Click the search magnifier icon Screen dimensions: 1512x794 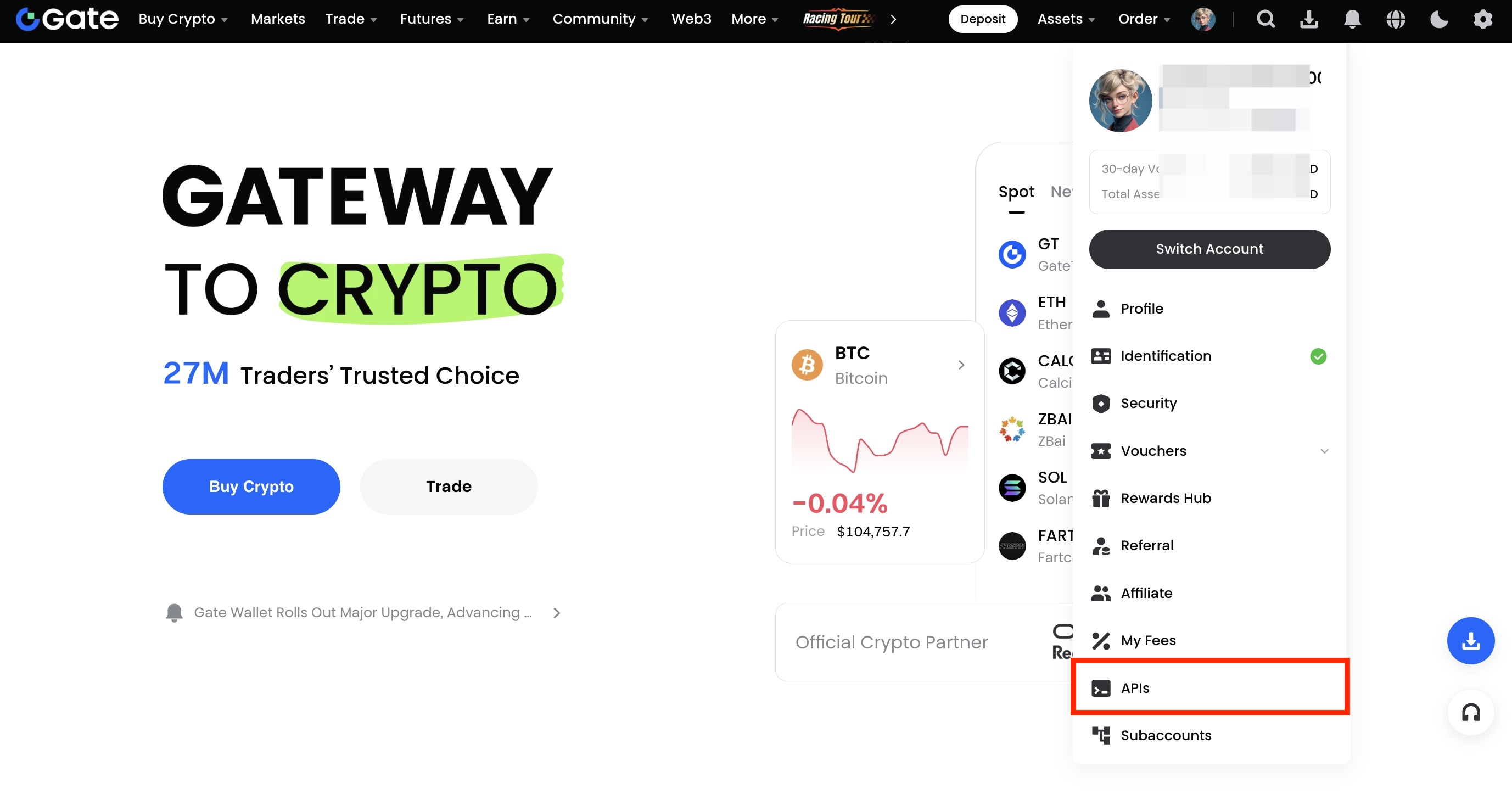[1265, 19]
